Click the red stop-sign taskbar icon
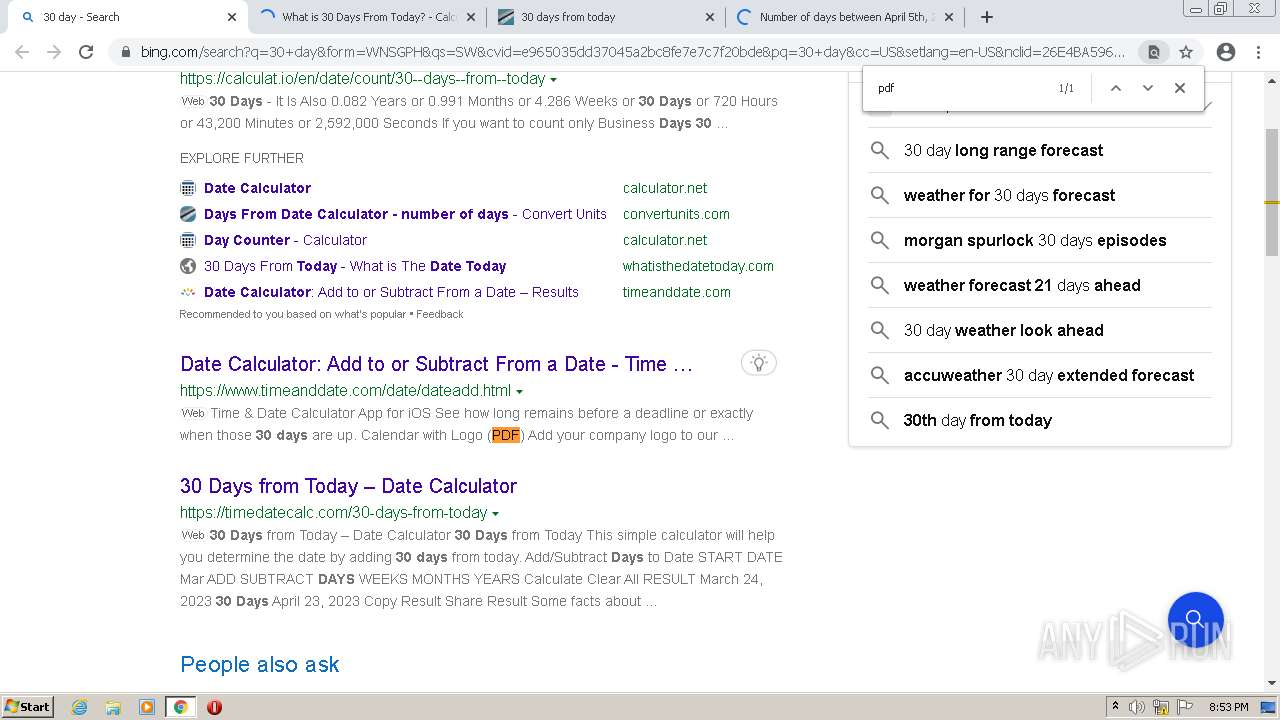The height and width of the screenshot is (720, 1280). (x=214, y=707)
